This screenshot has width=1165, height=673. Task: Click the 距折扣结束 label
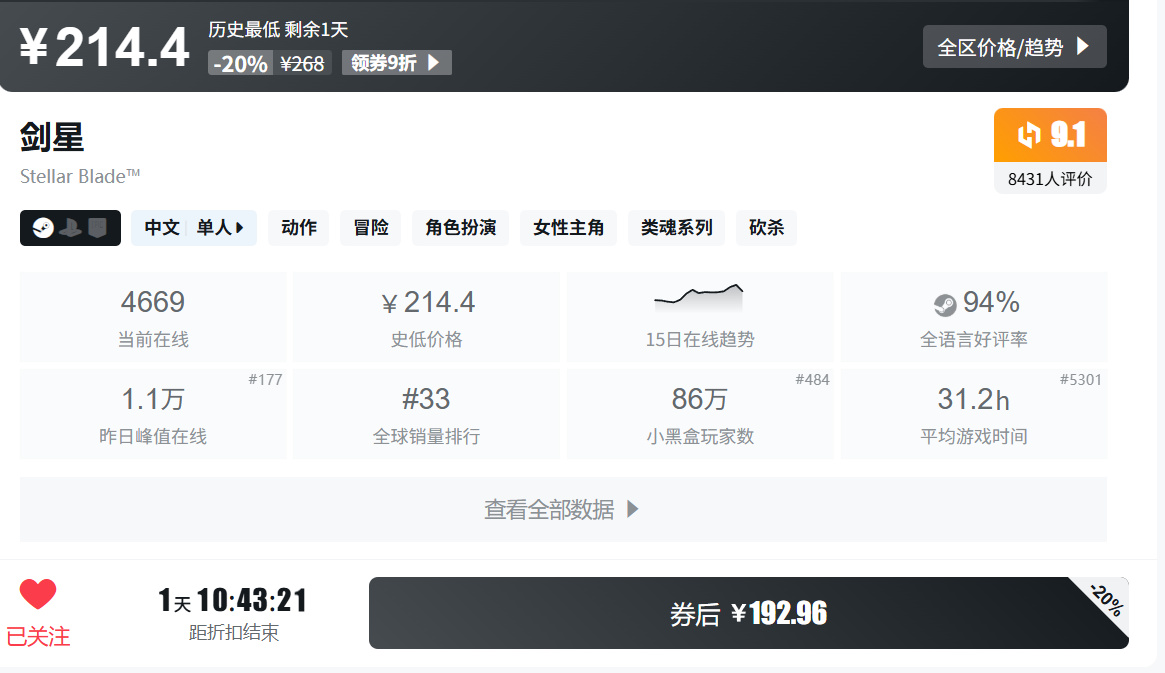click(234, 633)
